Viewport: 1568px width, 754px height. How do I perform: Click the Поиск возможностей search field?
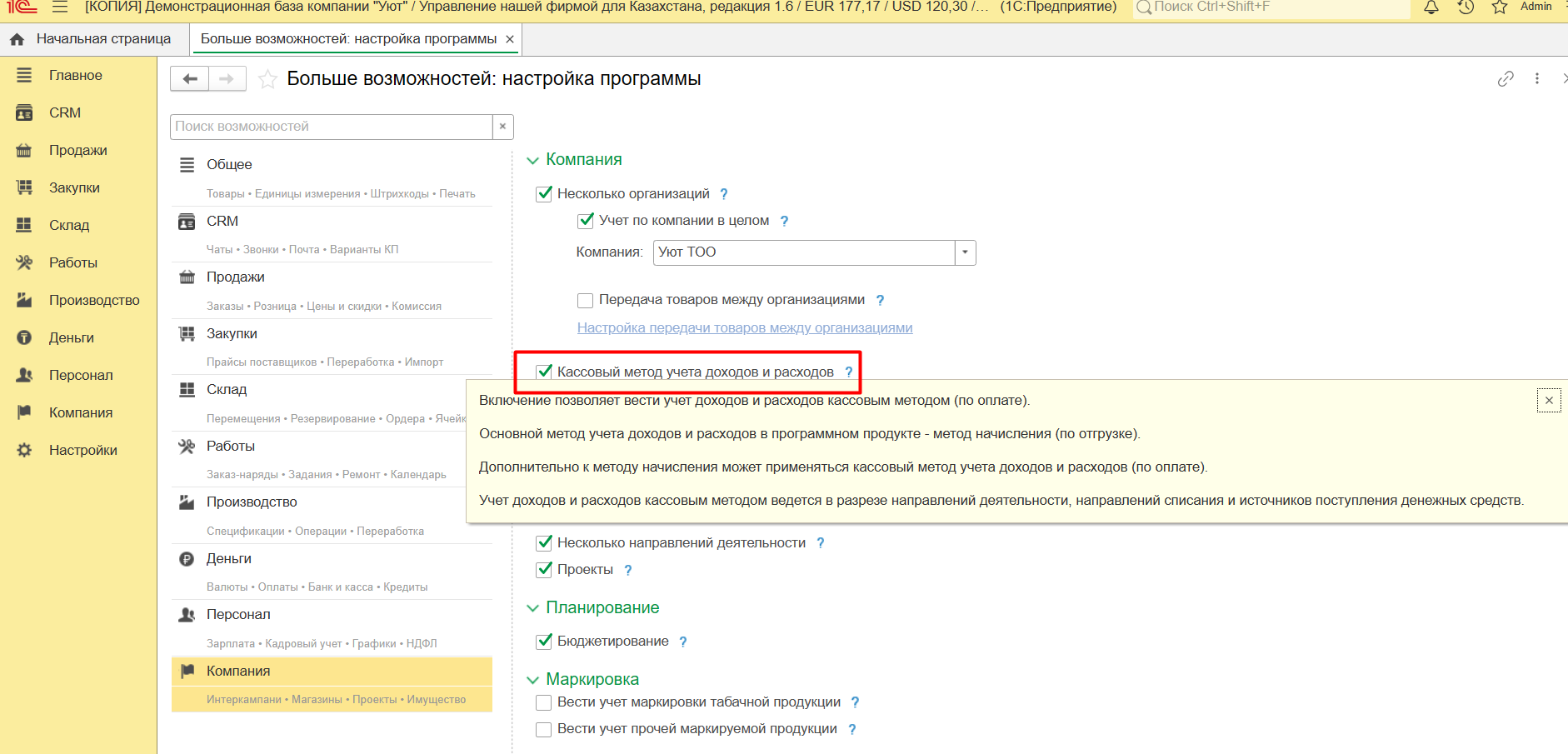pyautogui.click(x=331, y=127)
